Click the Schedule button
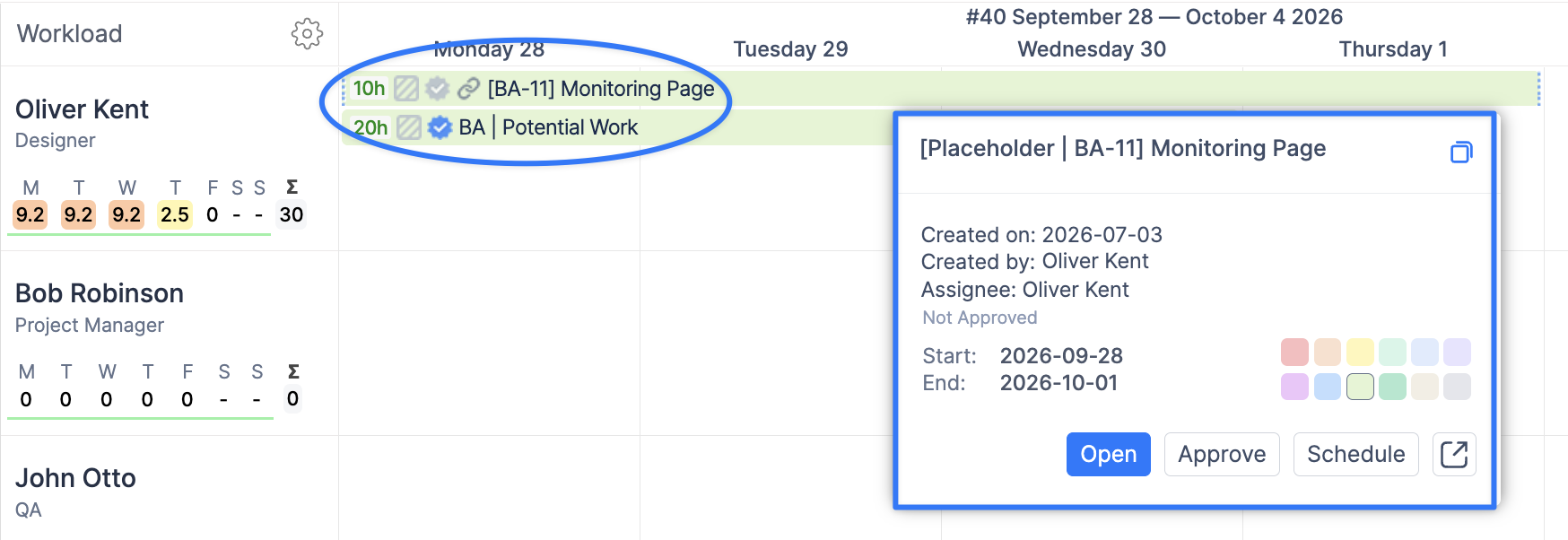The image size is (1568, 540). coord(1355,454)
